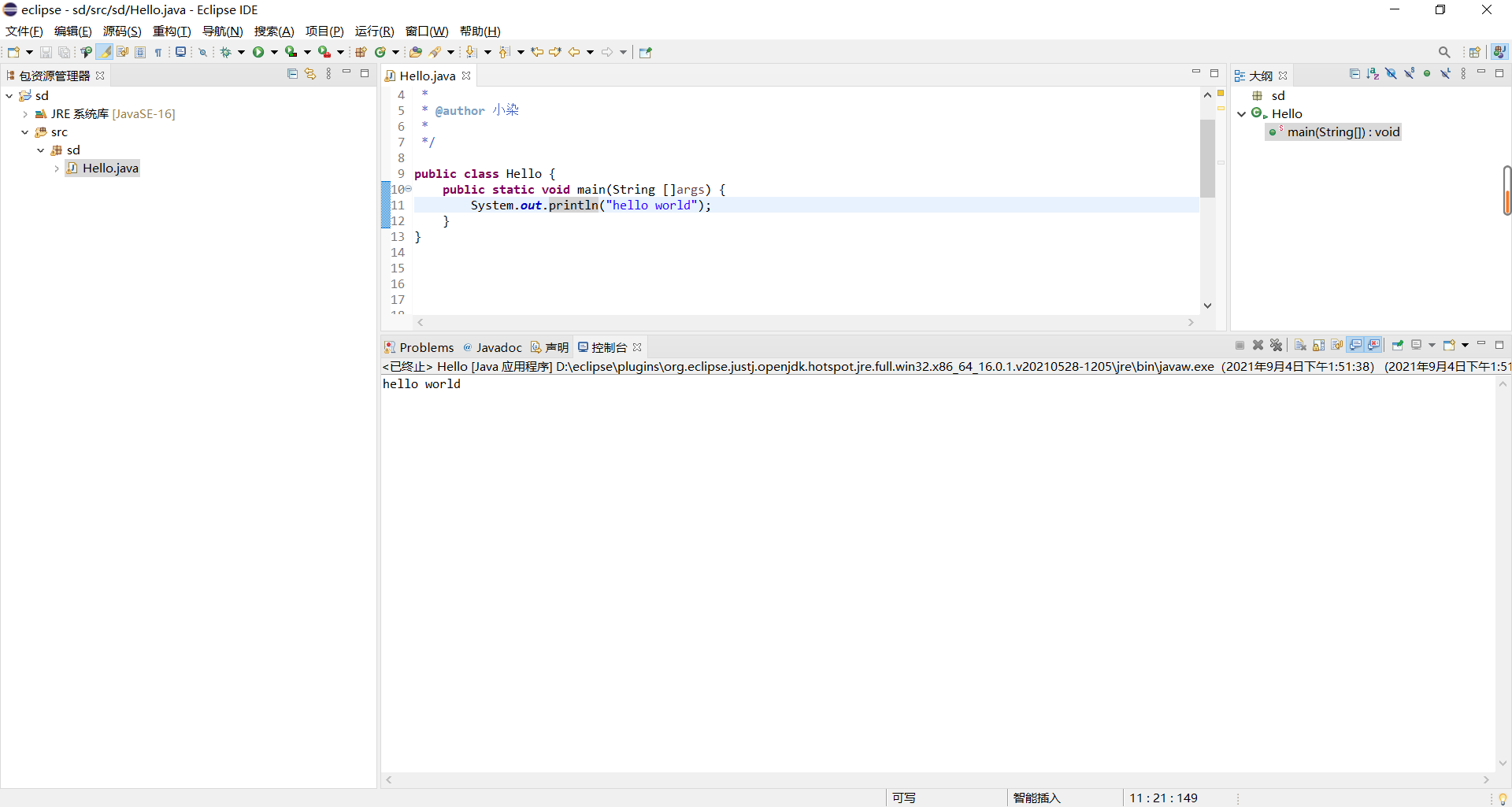Create a New Java Class icon

380,52
